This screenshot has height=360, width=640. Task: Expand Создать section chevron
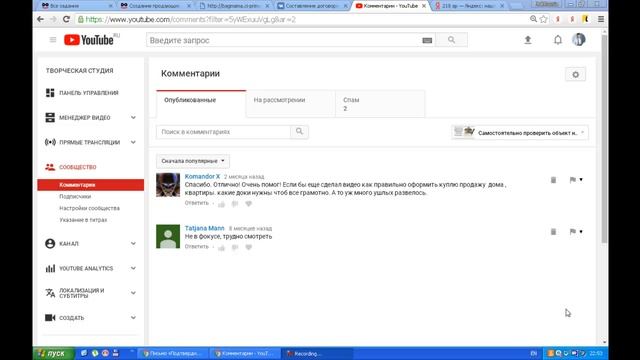133,318
